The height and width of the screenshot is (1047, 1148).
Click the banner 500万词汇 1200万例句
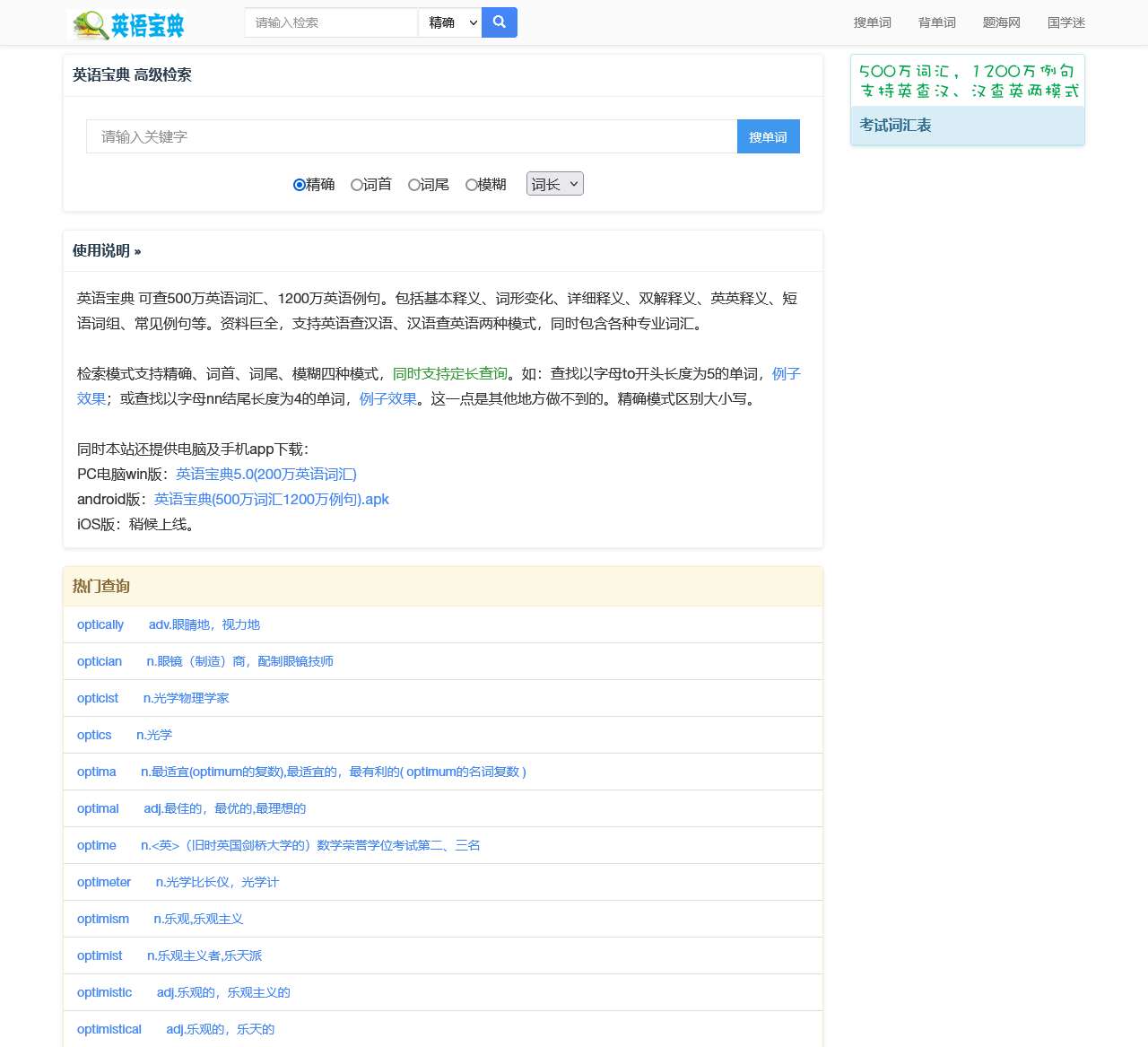coord(968,81)
